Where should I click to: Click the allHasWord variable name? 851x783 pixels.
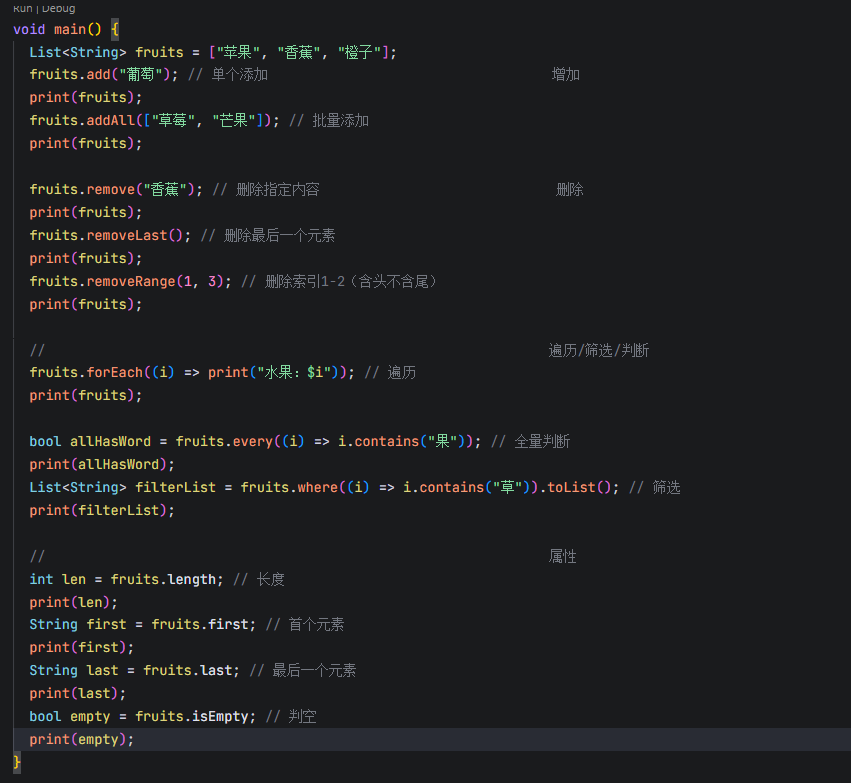tap(110, 441)
